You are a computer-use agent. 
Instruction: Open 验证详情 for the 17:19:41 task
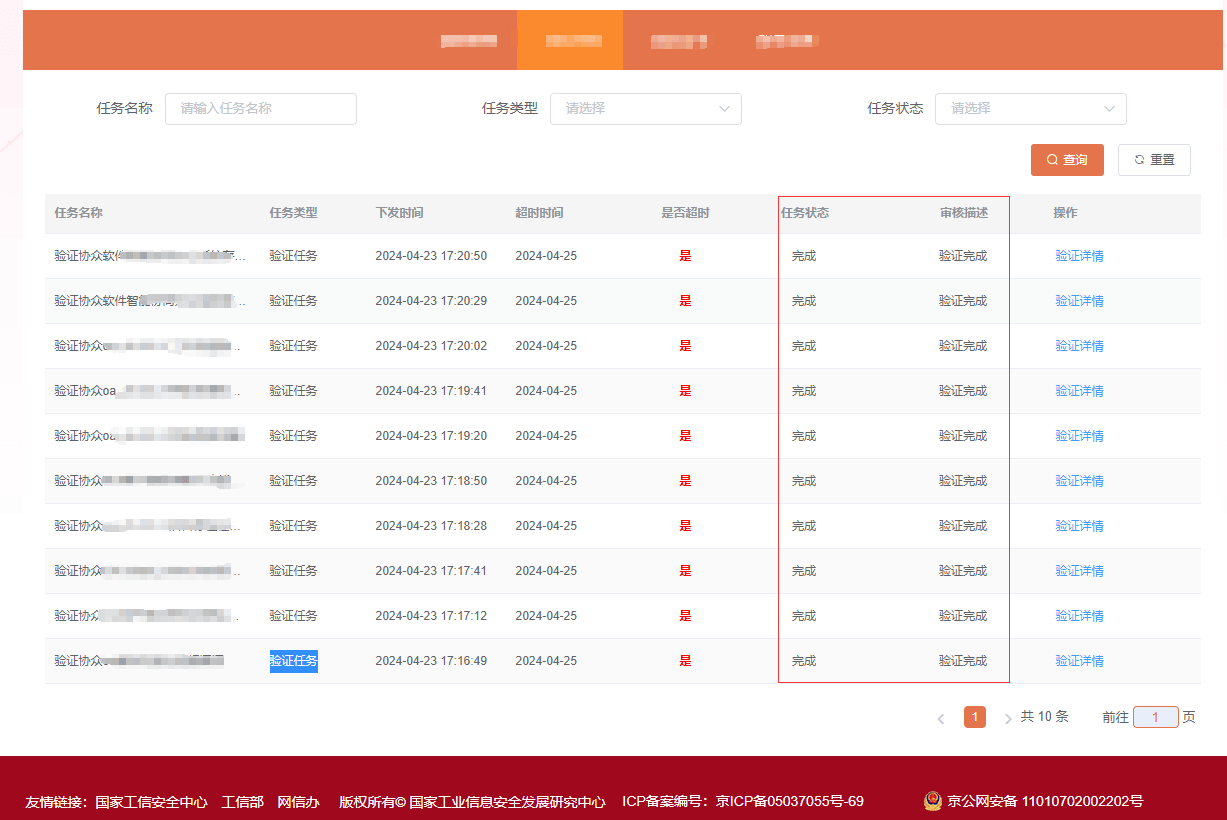click(x=1079, y=391)
